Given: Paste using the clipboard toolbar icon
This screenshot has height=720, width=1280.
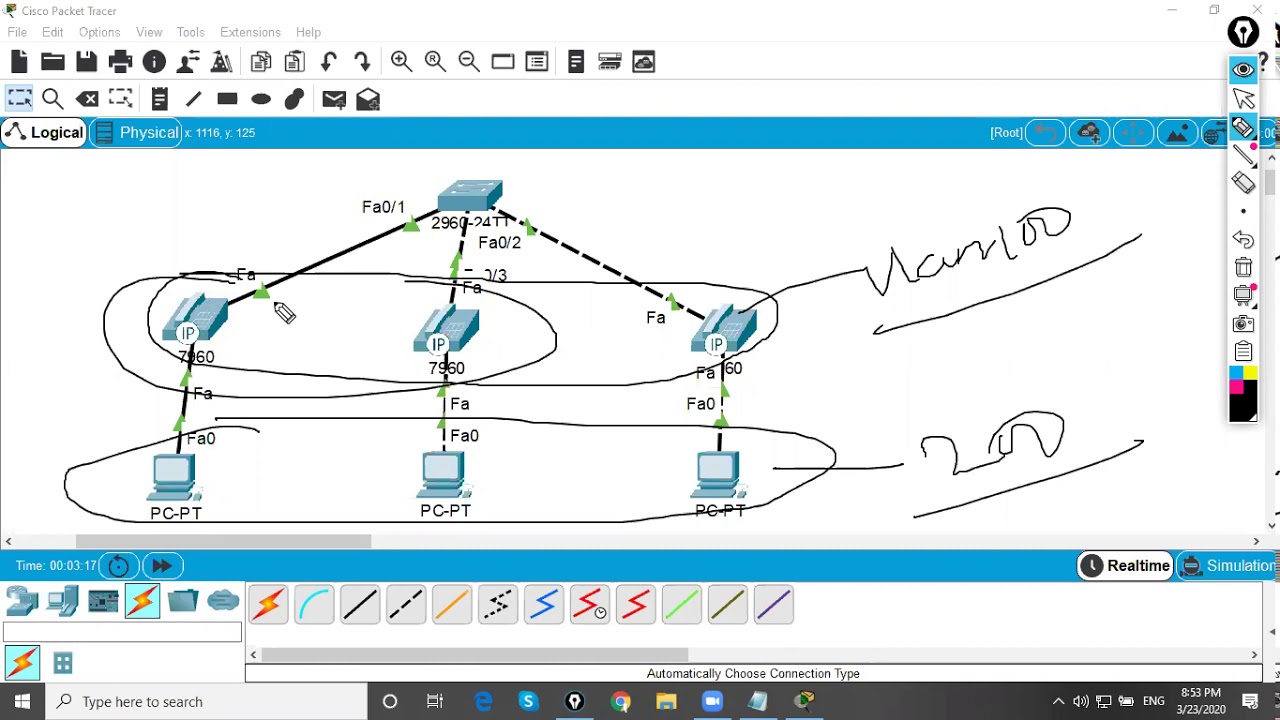Looking at the screenshot, I should click(x=294, y=62).
